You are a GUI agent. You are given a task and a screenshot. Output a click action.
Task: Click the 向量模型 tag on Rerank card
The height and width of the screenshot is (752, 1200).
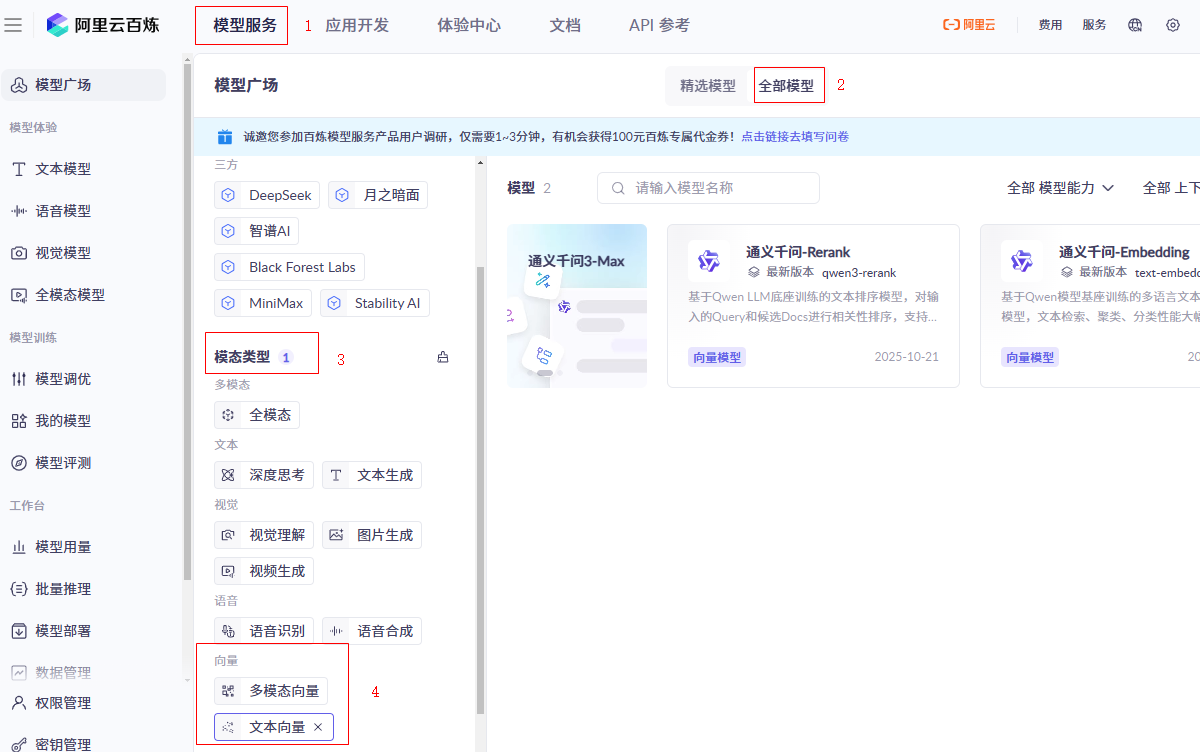tap(717, 357)
